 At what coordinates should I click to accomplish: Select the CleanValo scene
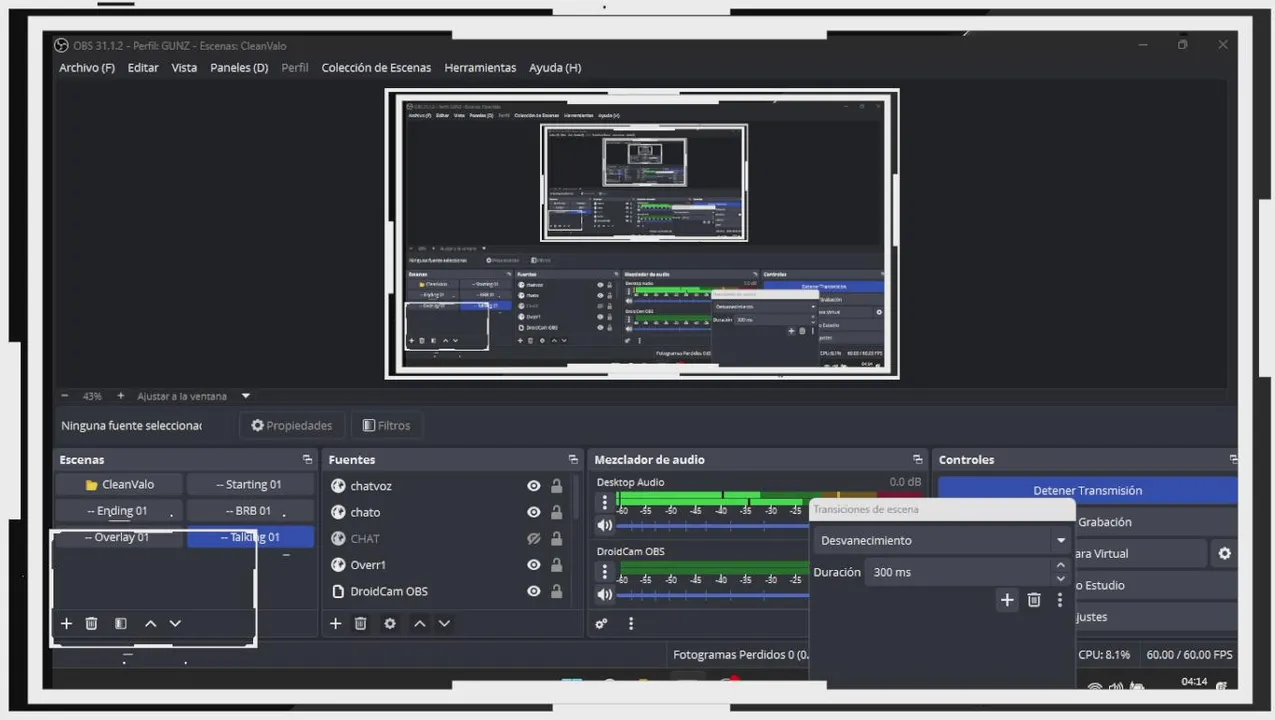point(119,484)
